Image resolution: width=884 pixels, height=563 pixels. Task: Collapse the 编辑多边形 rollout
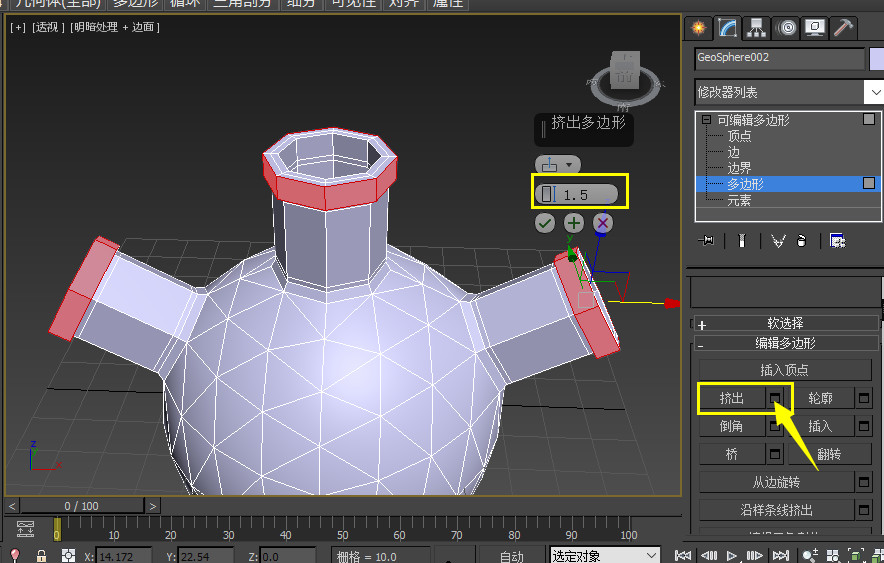(785, 343)
